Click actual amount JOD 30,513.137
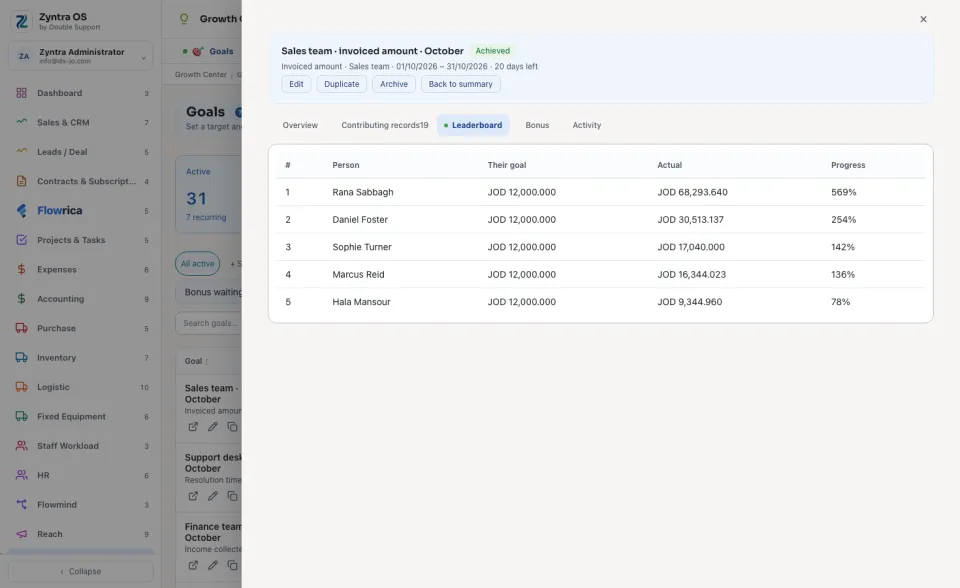The image size is (960, 588). click(x=691, y=219)
